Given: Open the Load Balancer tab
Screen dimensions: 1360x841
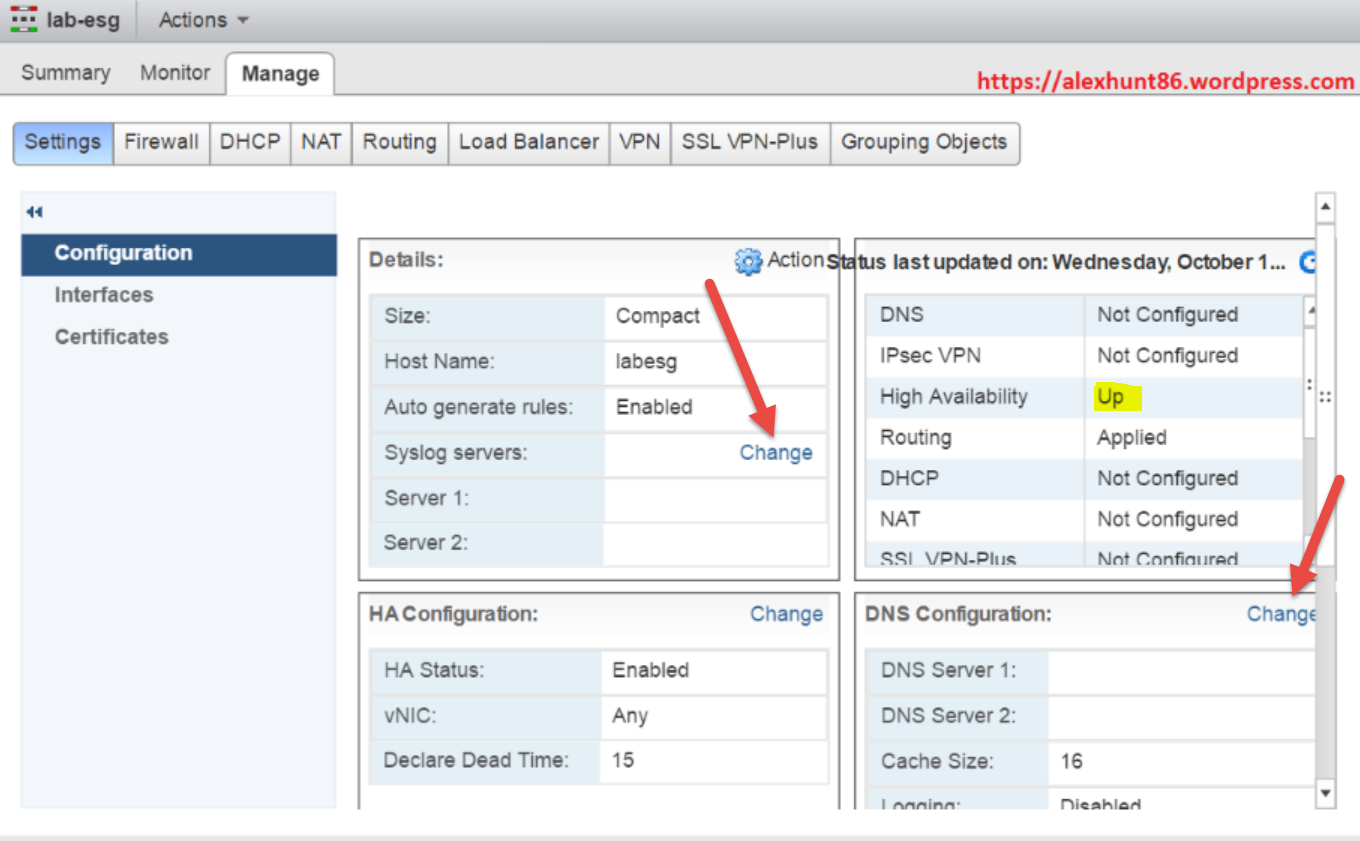Looking at the screenshot, I should coord(528,142).
